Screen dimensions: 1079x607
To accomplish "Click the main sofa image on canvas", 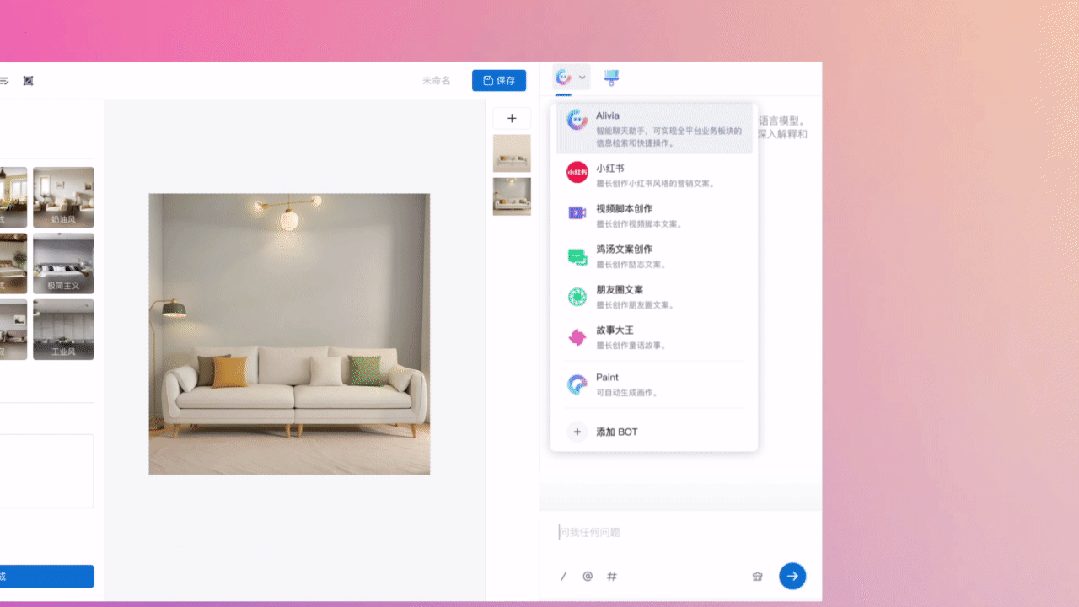I will click(289, 334).
